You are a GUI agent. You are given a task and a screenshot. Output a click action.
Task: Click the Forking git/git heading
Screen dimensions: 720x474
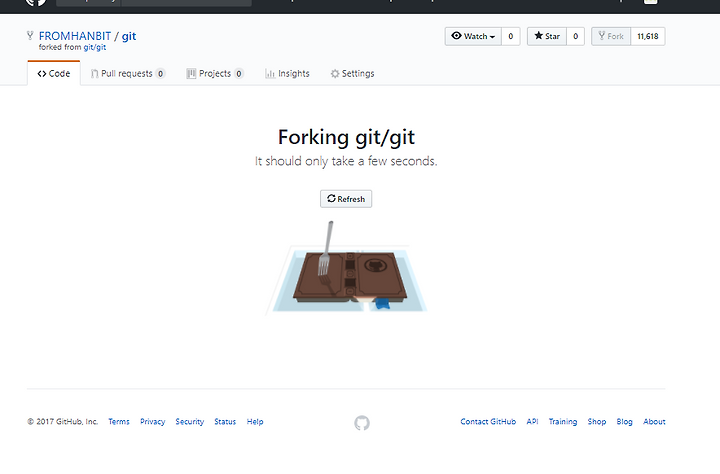coord(346,137)
